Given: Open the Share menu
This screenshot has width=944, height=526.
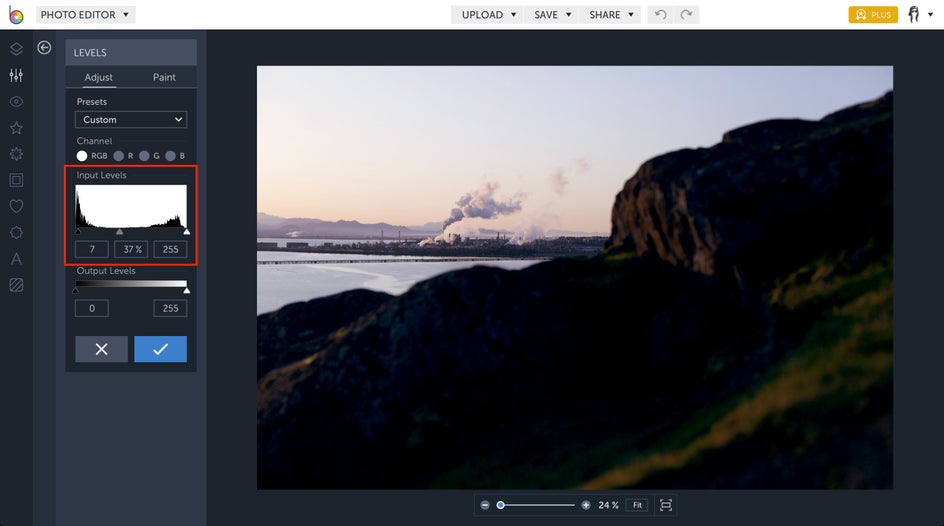Looking at the screenshot, I should [610, 14].
